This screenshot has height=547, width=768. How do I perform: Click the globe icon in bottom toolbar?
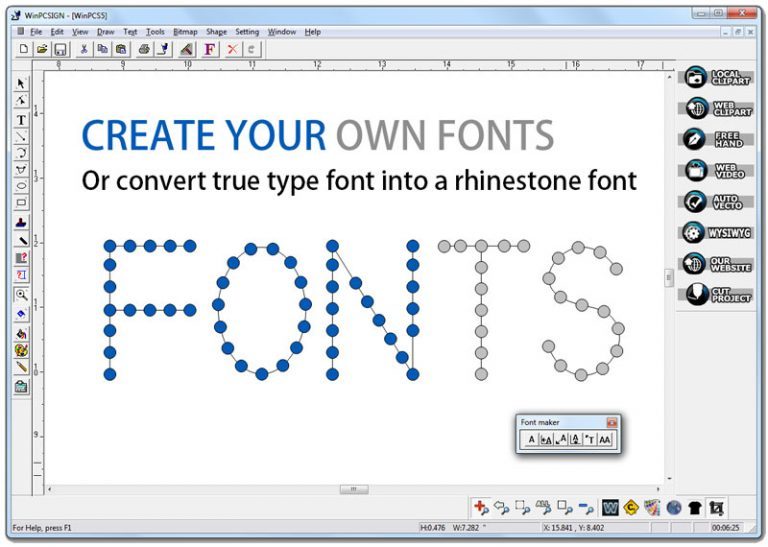click(x=673, y=508)
